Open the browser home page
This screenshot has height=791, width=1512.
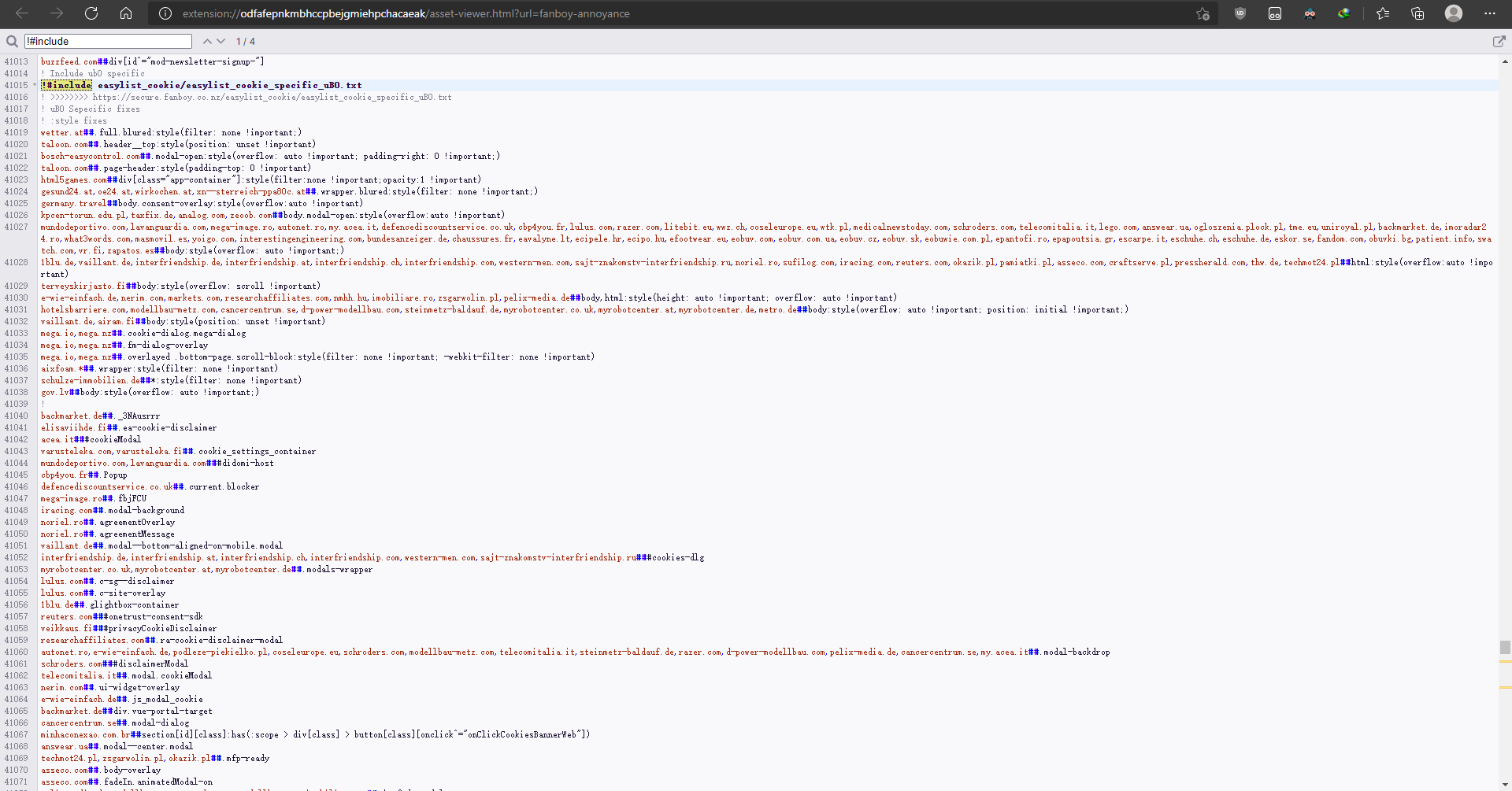(x=125, y=13)
